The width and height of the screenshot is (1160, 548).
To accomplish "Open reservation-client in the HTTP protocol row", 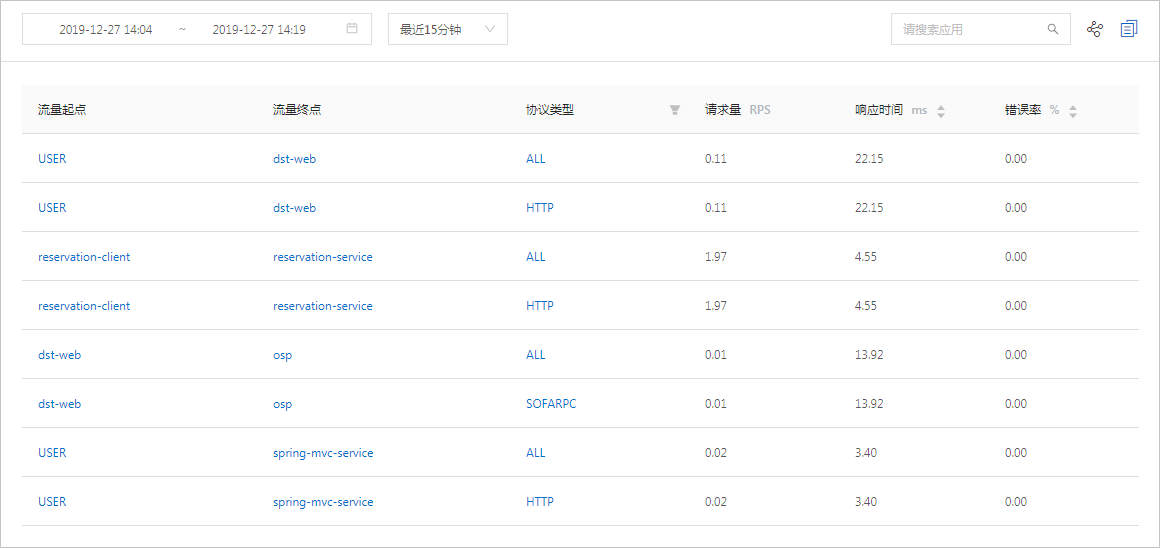I will pyautogui.click(x=84, y=305).
